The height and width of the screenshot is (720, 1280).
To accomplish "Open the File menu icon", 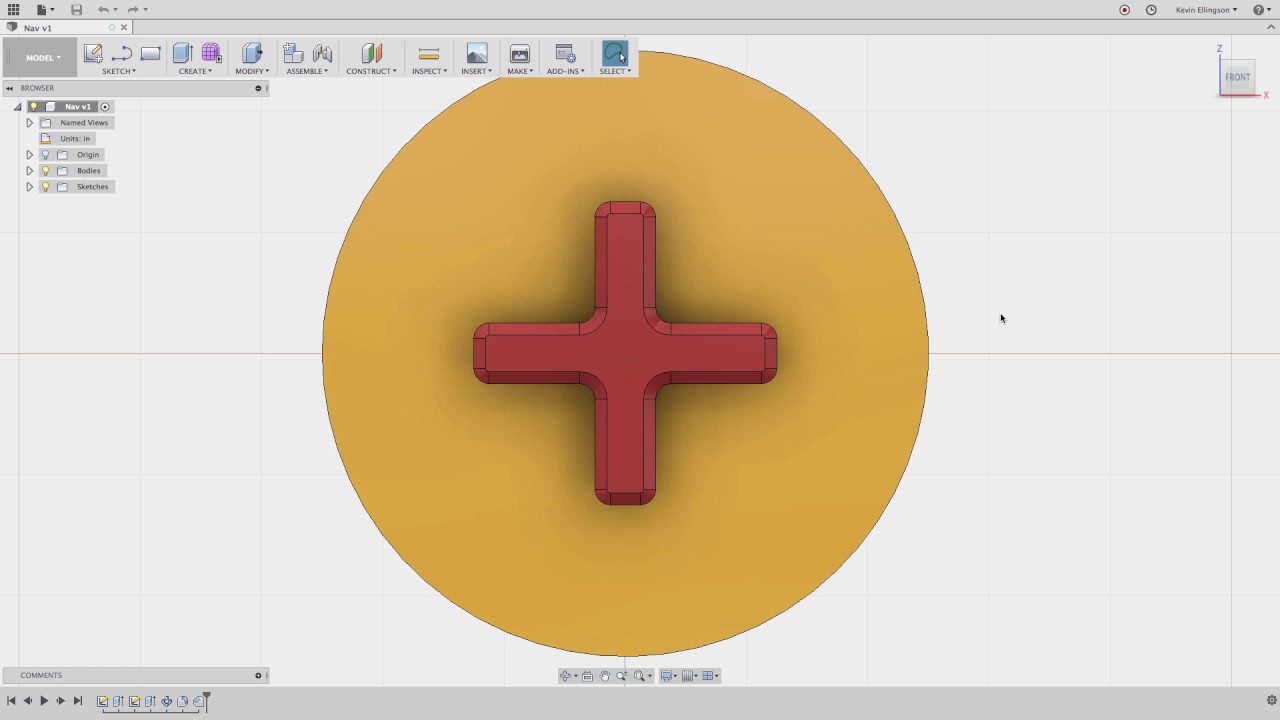I will [44, 10].
